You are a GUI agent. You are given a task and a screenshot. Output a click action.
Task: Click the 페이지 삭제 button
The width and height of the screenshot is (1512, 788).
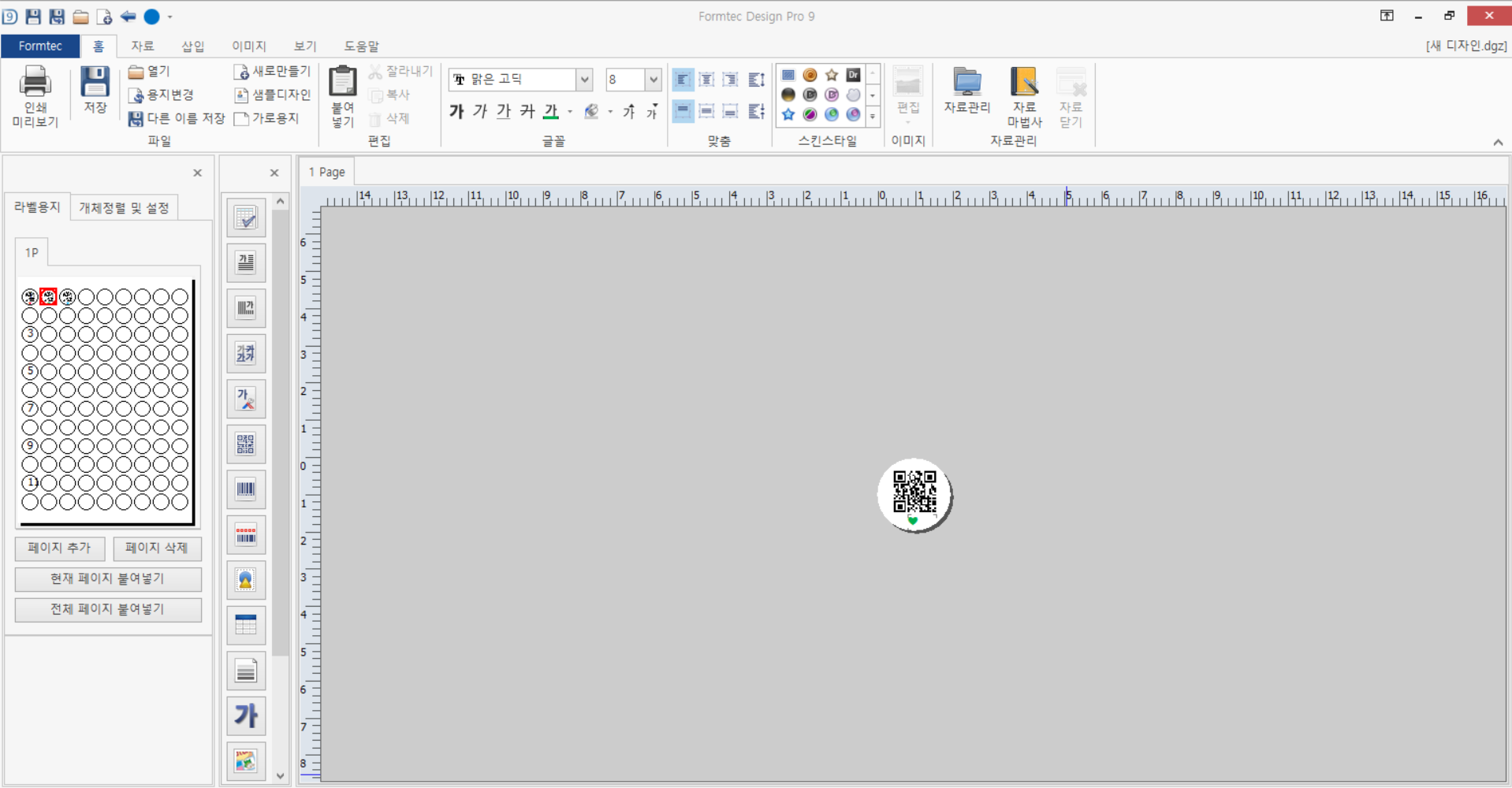click(x=157, y=548)
